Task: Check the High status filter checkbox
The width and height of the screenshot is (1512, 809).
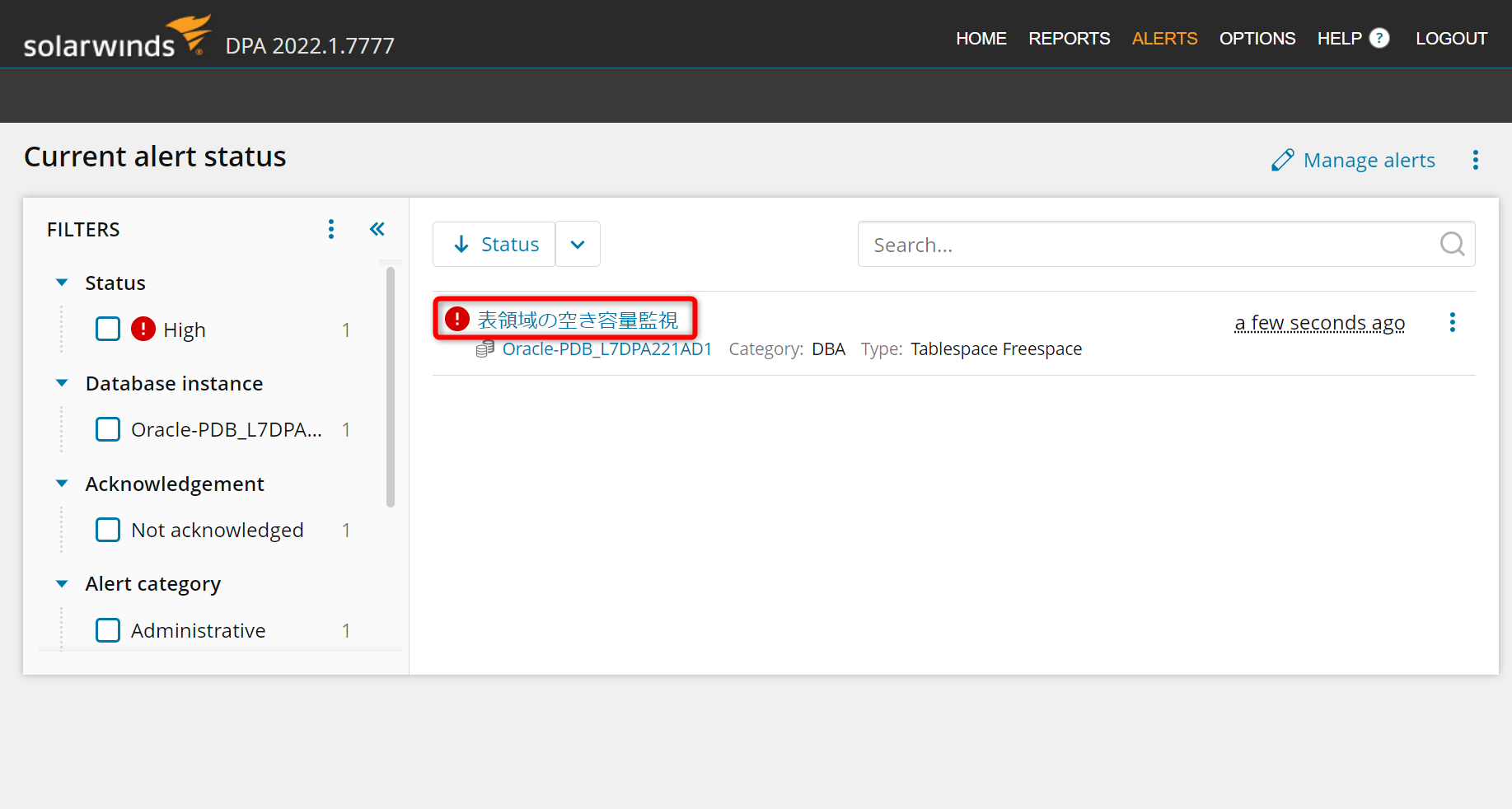Action: (108, 330)
